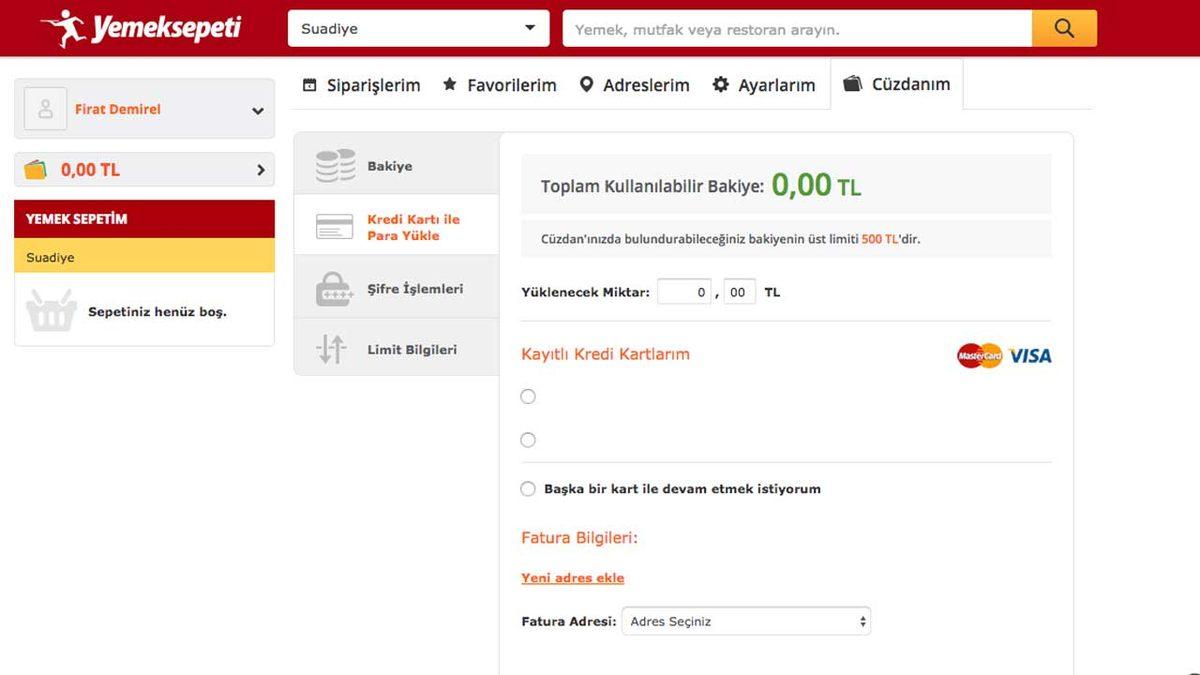The width and height of the screenshot is (1200, 675).
Task: Click the Yeni adres ekle link
Action: pyautogui.click(x=571, y=578)
